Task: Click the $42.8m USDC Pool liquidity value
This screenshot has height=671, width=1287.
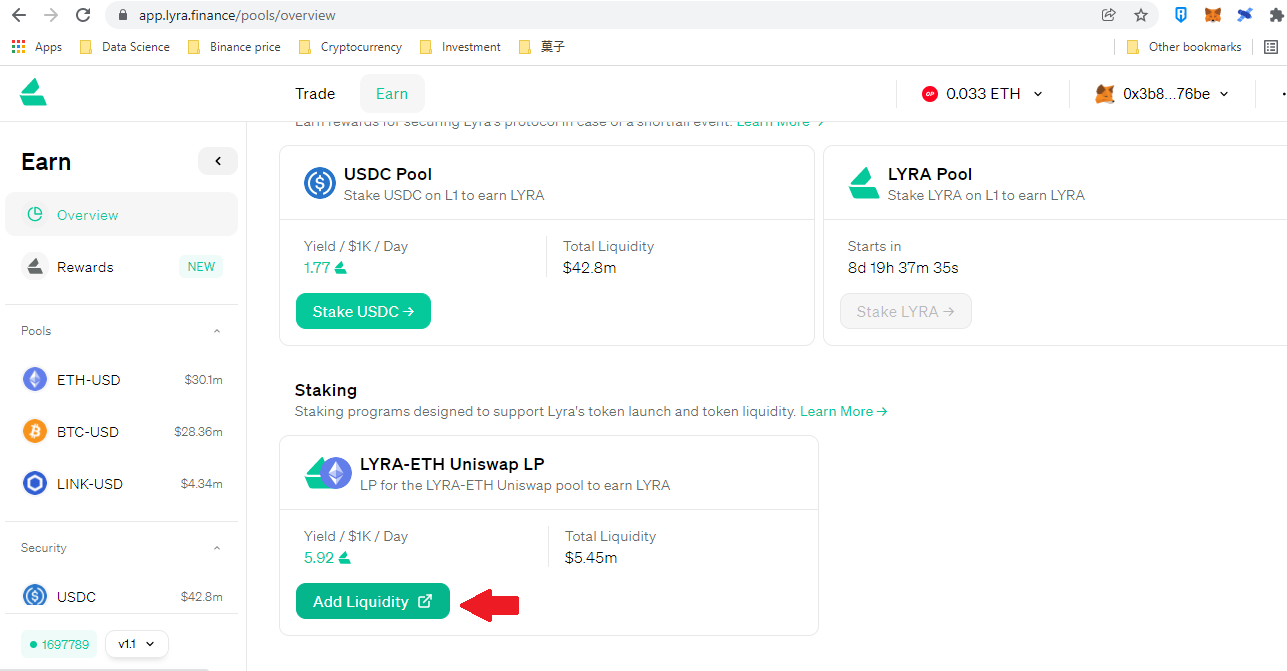Action: point(589,267)
